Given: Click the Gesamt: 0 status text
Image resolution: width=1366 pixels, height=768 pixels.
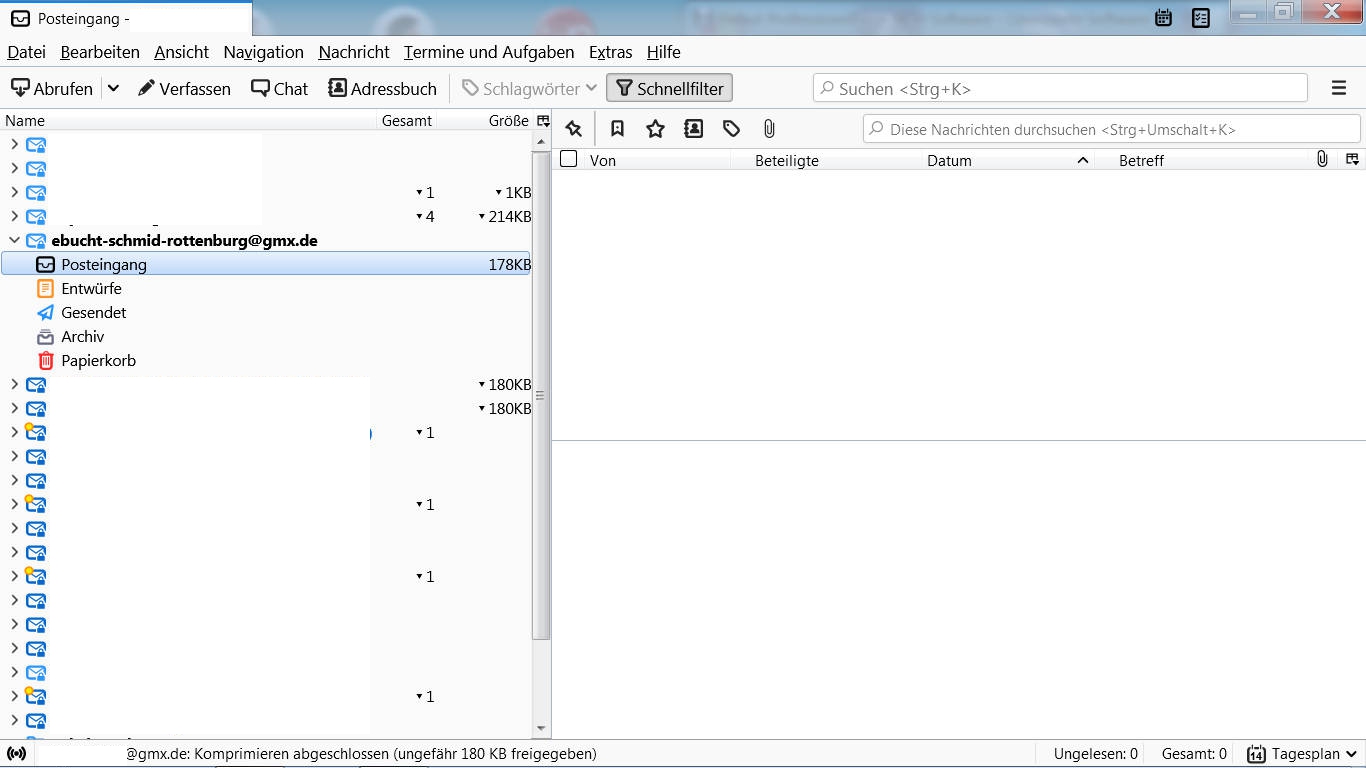Looking at the screenshot, I should [x=1194, y=754].
